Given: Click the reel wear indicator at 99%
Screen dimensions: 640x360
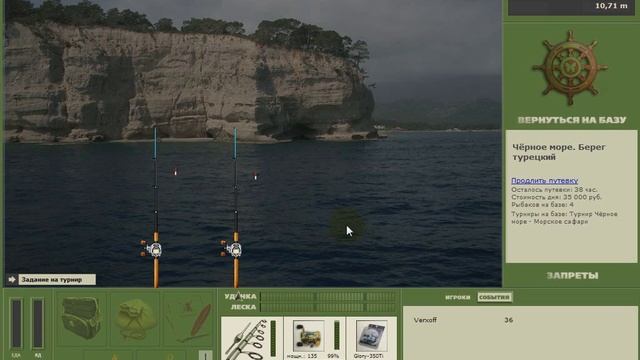Looking at the screenshot, I should [x=337, y=336].
